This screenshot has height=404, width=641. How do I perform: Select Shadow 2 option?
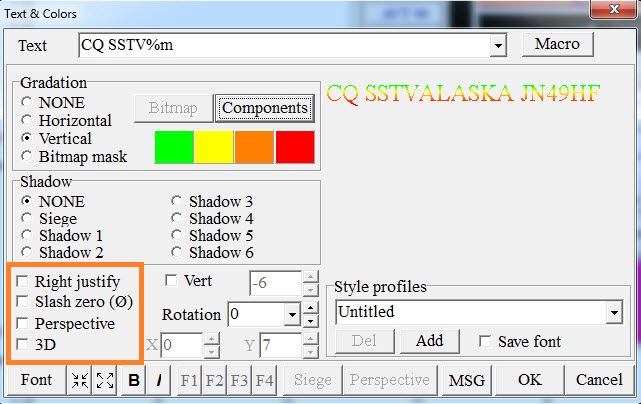pos(27,252)
